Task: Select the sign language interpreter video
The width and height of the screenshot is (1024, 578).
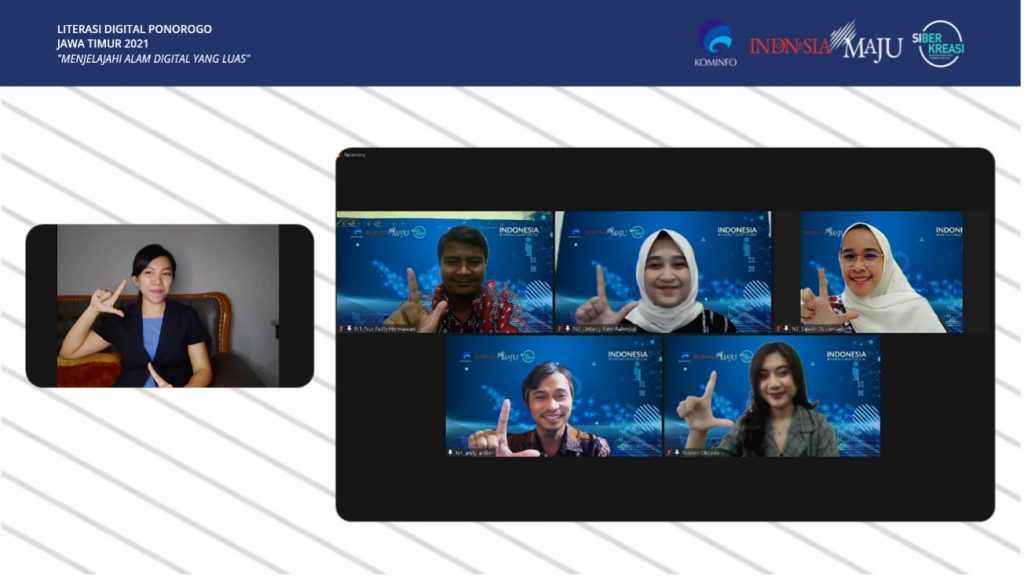Action: coord(168,305)
